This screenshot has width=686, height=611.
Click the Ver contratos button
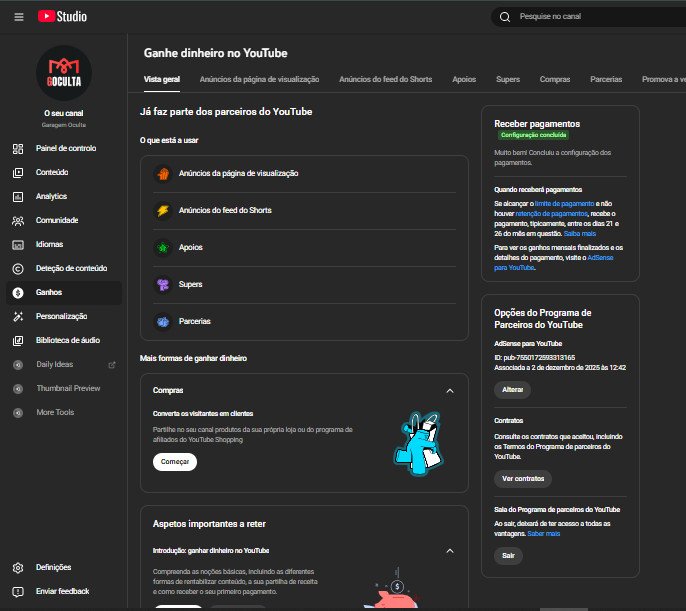[523, 478]
